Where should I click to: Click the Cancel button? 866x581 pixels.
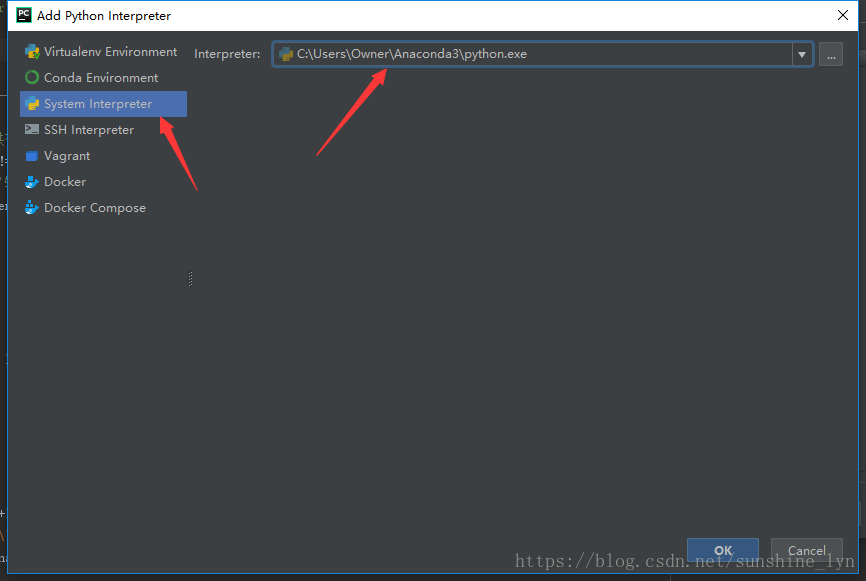[807, 550]
